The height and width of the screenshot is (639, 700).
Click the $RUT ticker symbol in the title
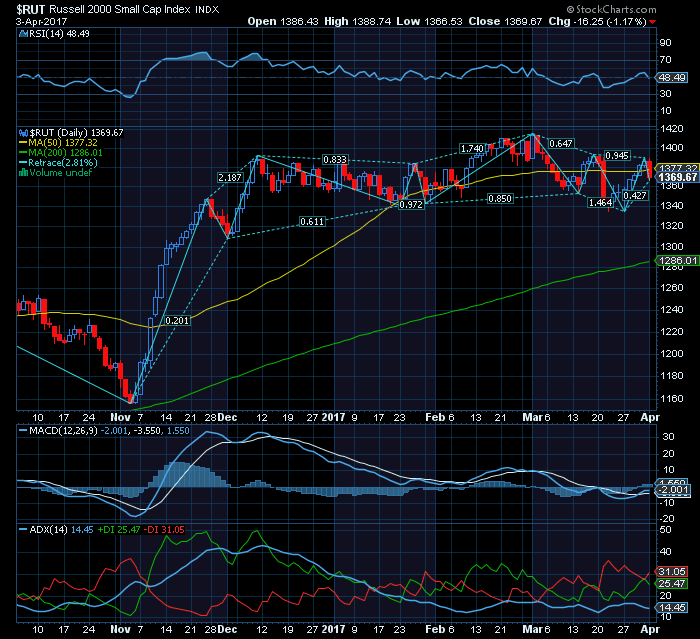(30, 9)
